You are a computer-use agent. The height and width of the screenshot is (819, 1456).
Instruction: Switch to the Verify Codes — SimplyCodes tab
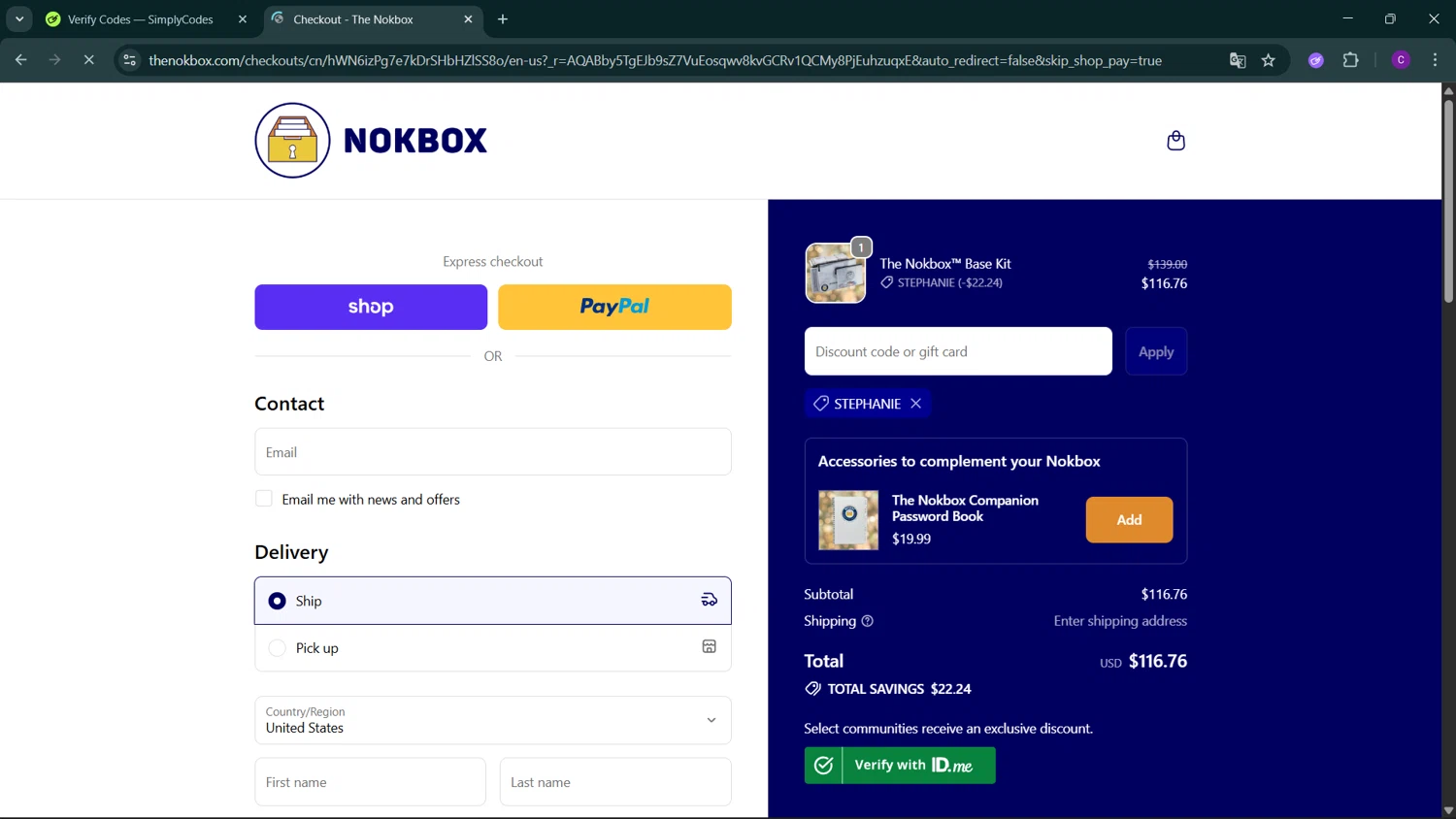(141, 19)
